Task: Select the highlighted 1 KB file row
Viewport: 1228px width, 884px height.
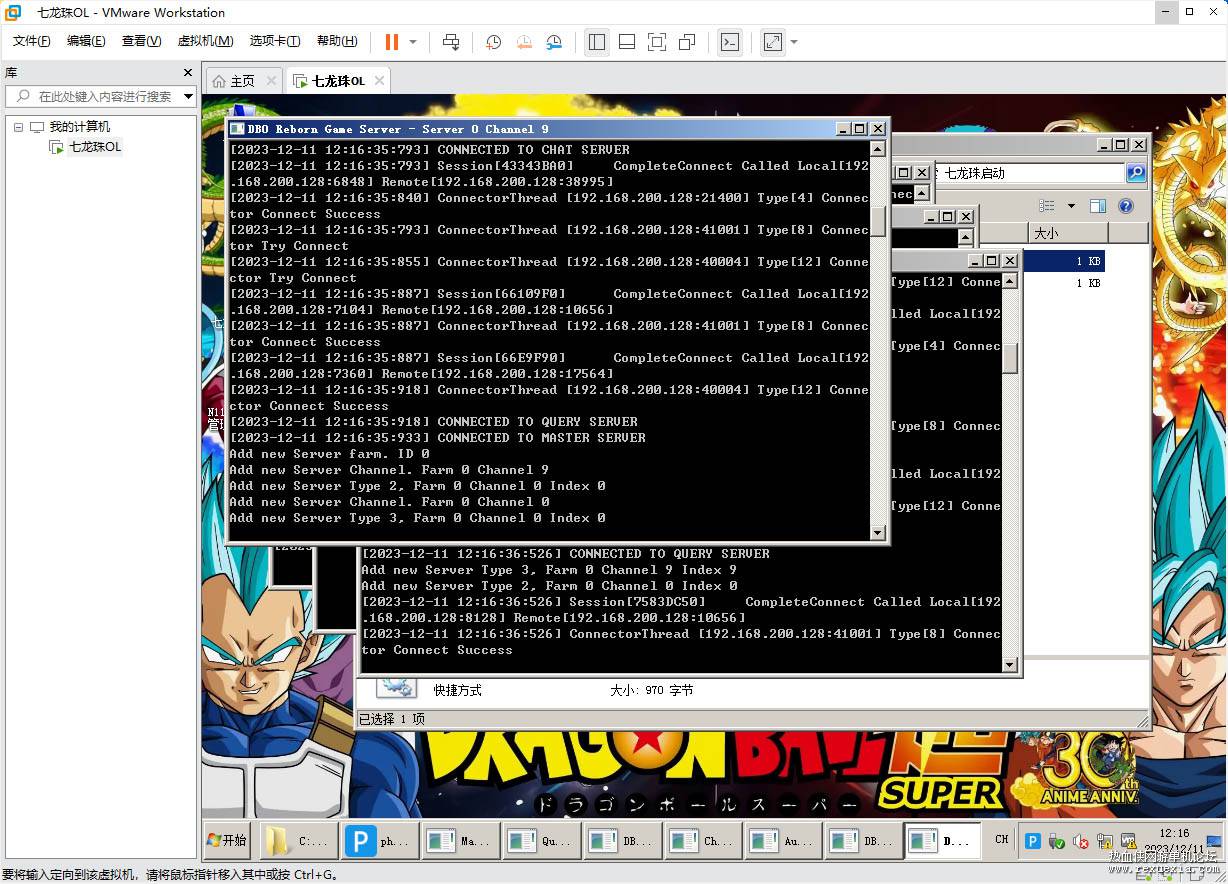Action: (x=1063, y=260)
